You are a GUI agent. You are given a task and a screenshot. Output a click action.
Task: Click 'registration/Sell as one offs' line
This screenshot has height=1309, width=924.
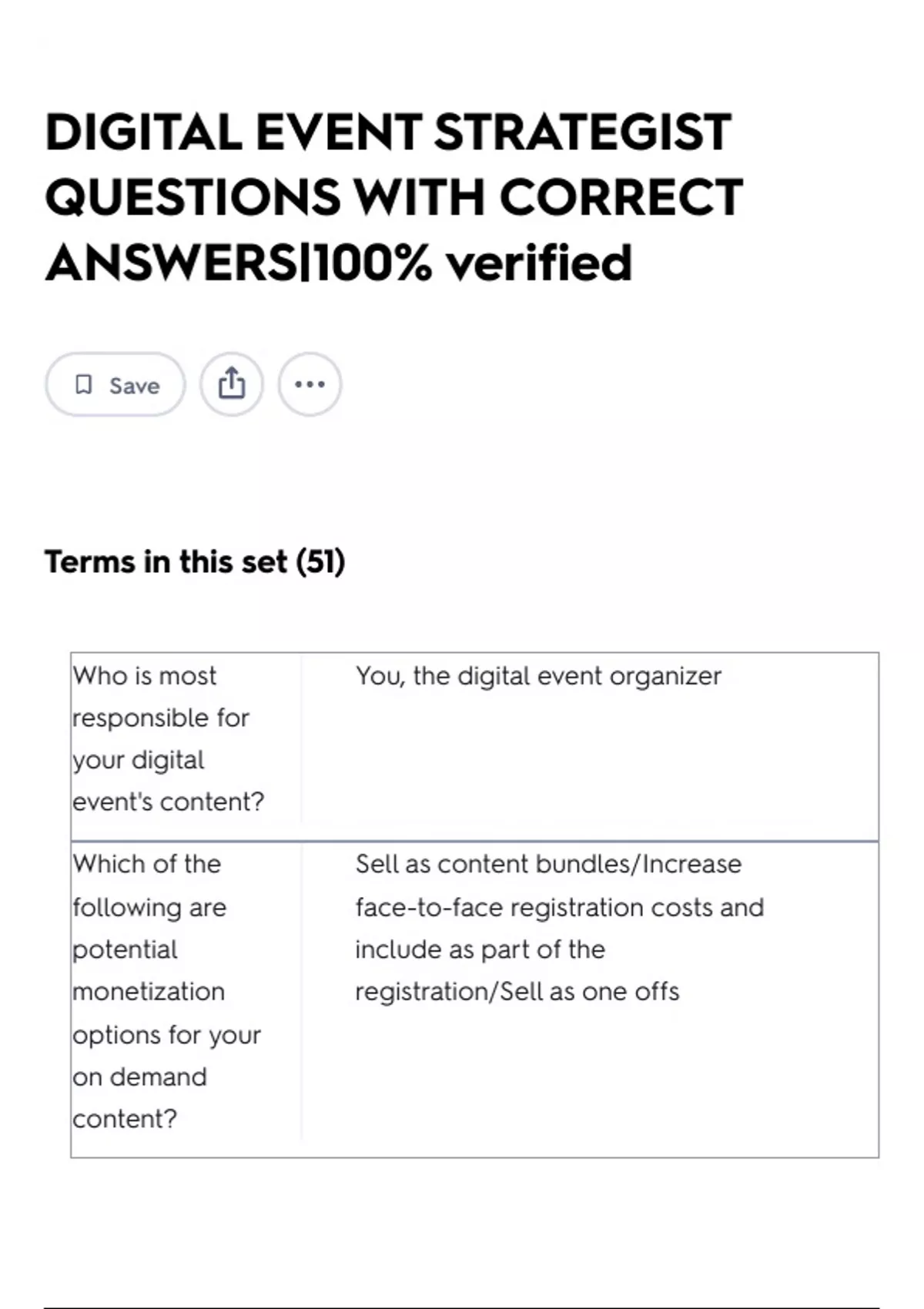517,992
